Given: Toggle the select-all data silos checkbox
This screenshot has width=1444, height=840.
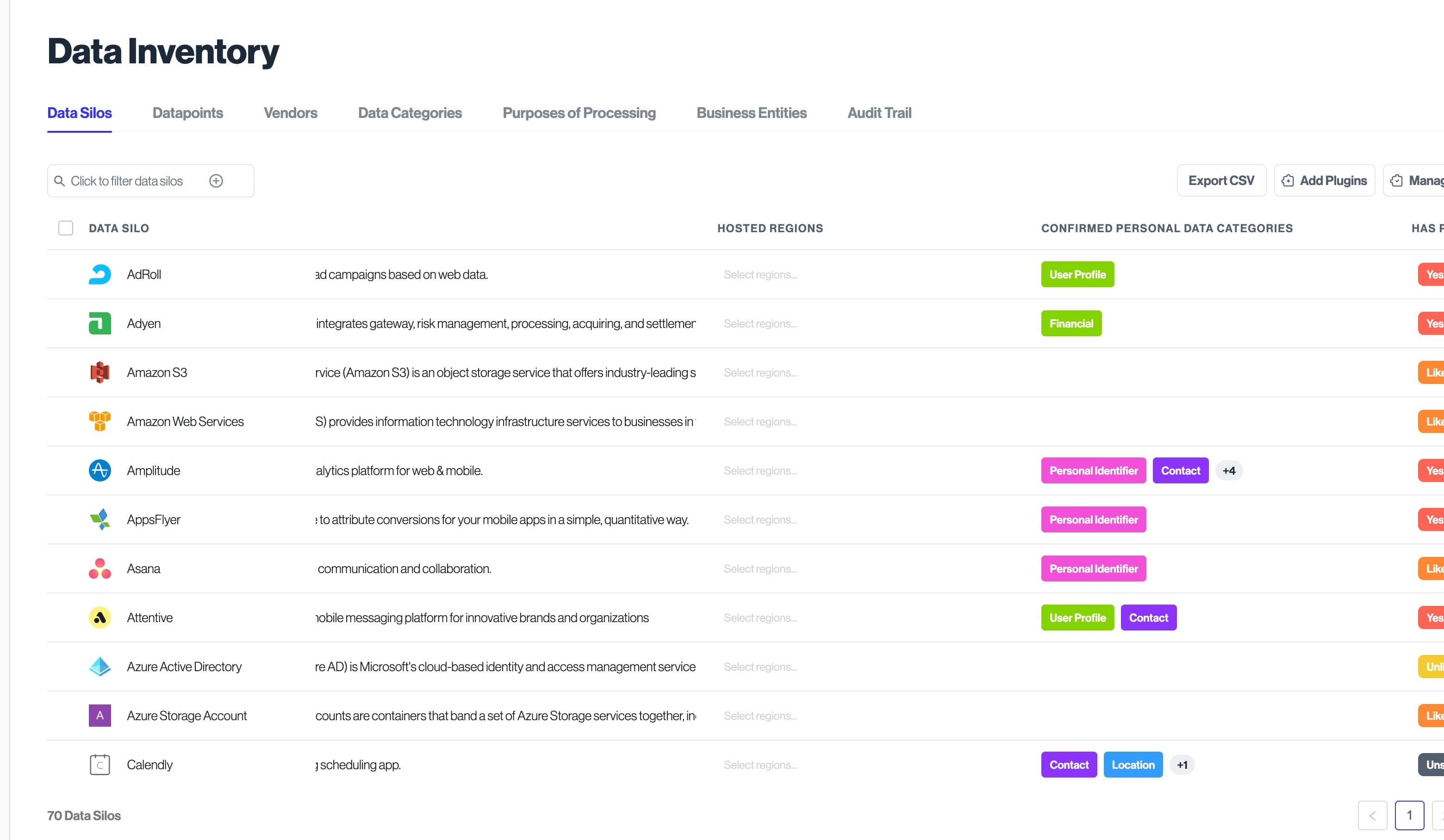Looking at the screenshot, I should click(x=66, y=229).
